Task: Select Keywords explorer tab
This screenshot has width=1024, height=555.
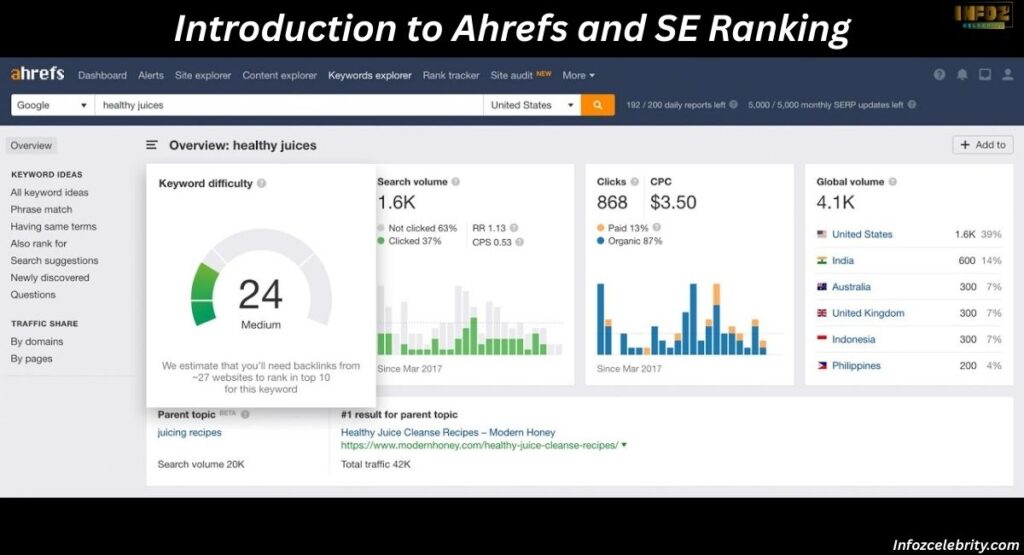Action: click(370, 75)
